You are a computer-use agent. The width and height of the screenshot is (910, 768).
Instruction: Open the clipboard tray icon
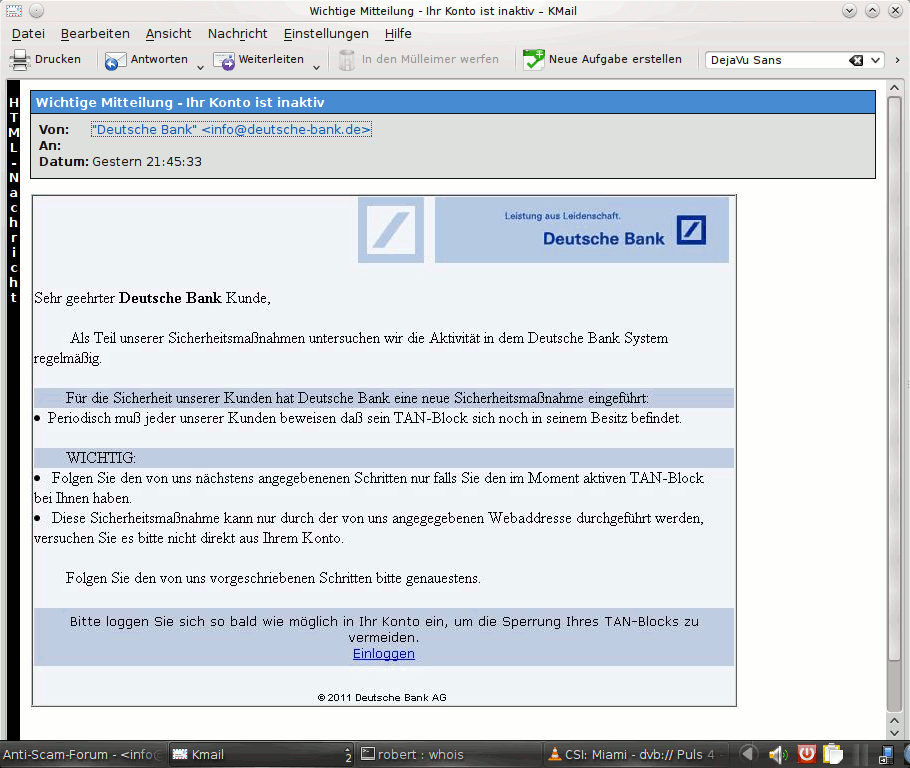833,753
